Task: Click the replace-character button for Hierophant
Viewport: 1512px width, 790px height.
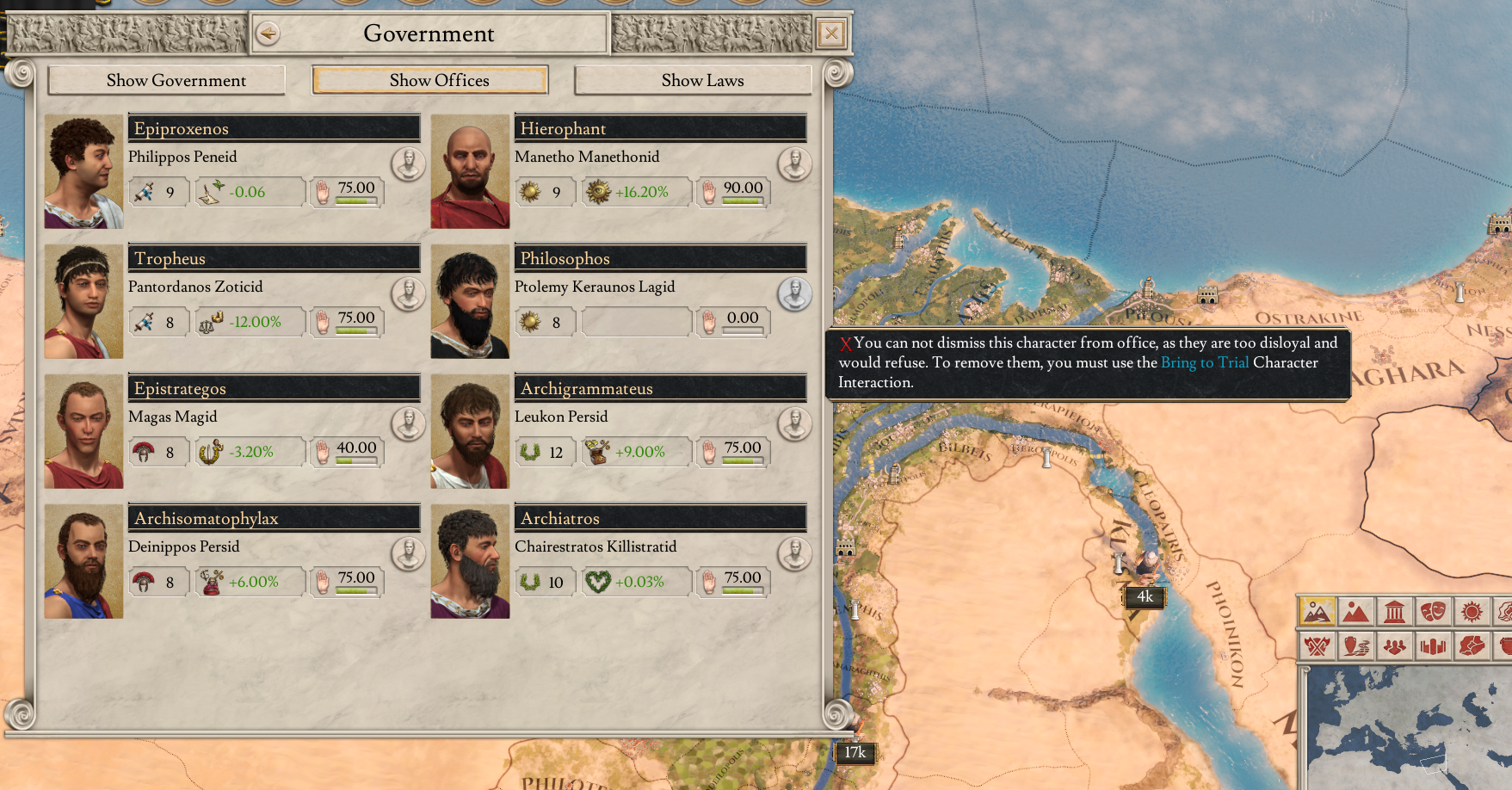Action: pos(794,164)
